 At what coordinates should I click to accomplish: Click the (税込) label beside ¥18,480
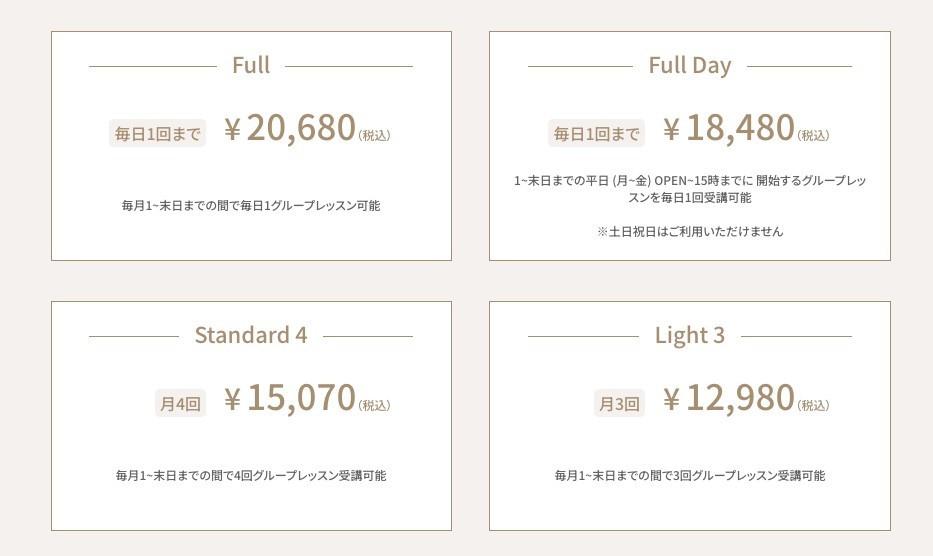point(813,135)
